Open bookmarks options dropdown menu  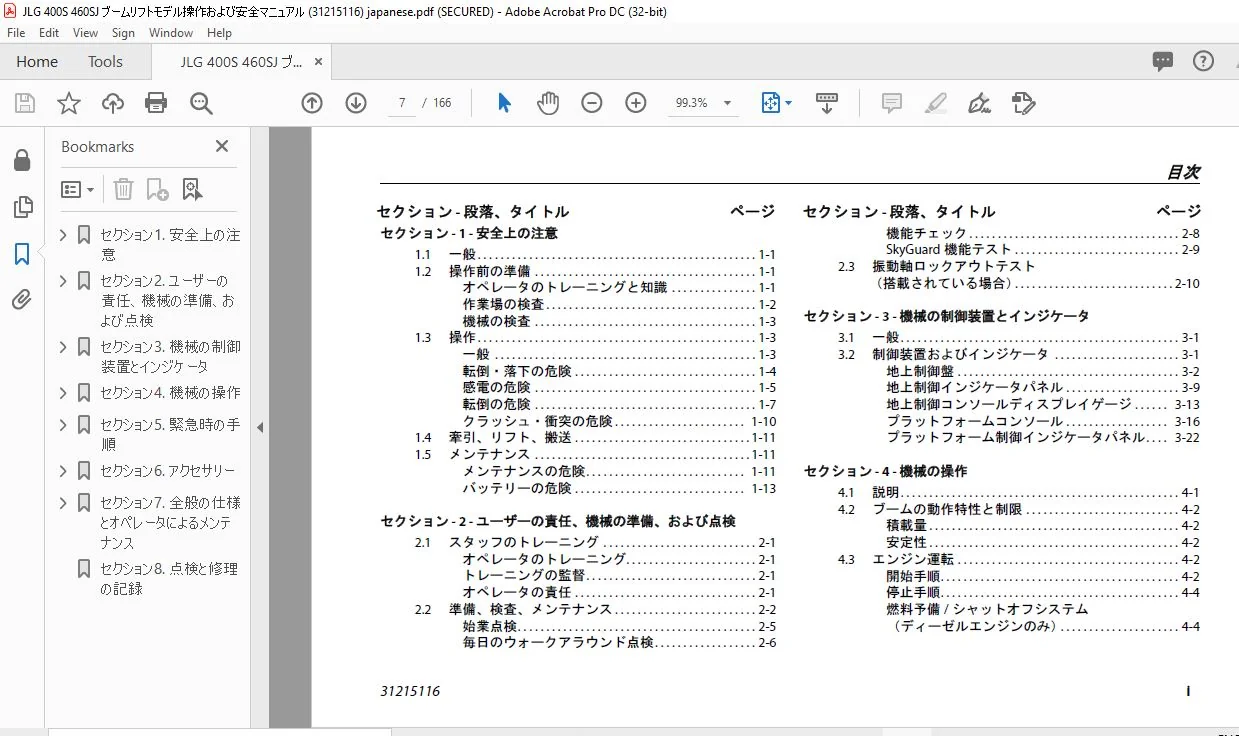78,189
